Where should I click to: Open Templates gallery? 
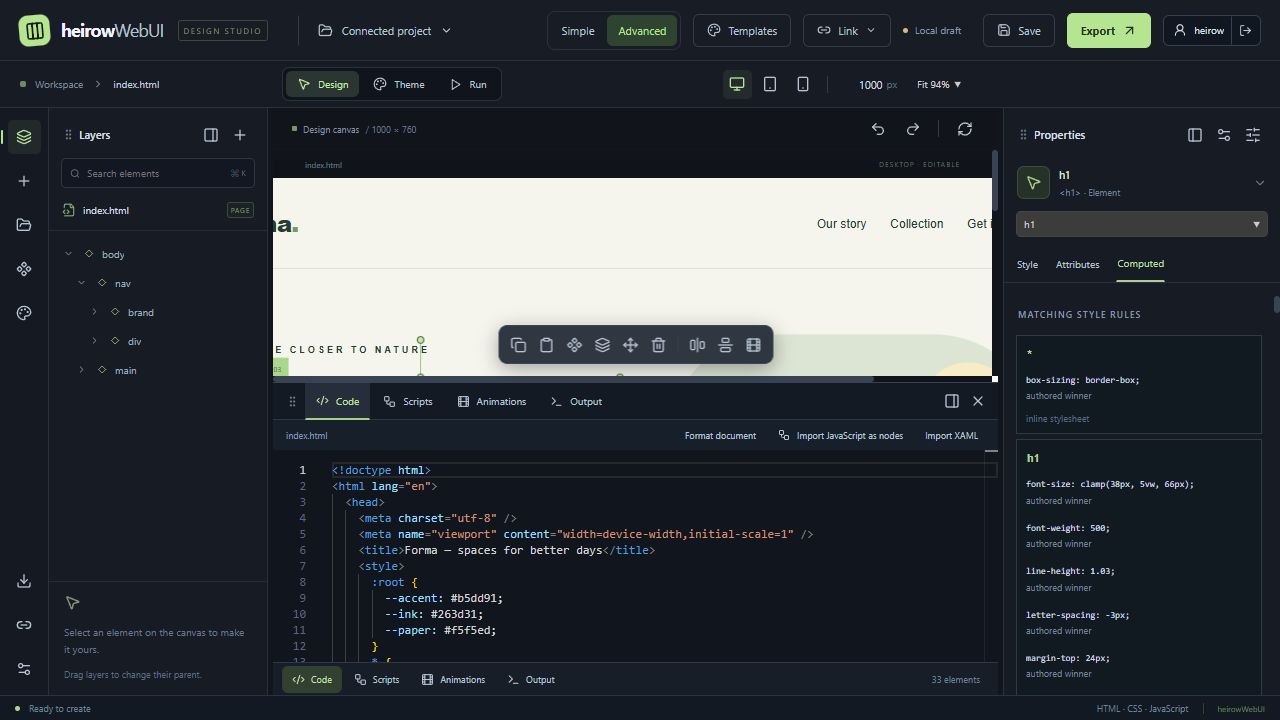[x=742, y=31]
